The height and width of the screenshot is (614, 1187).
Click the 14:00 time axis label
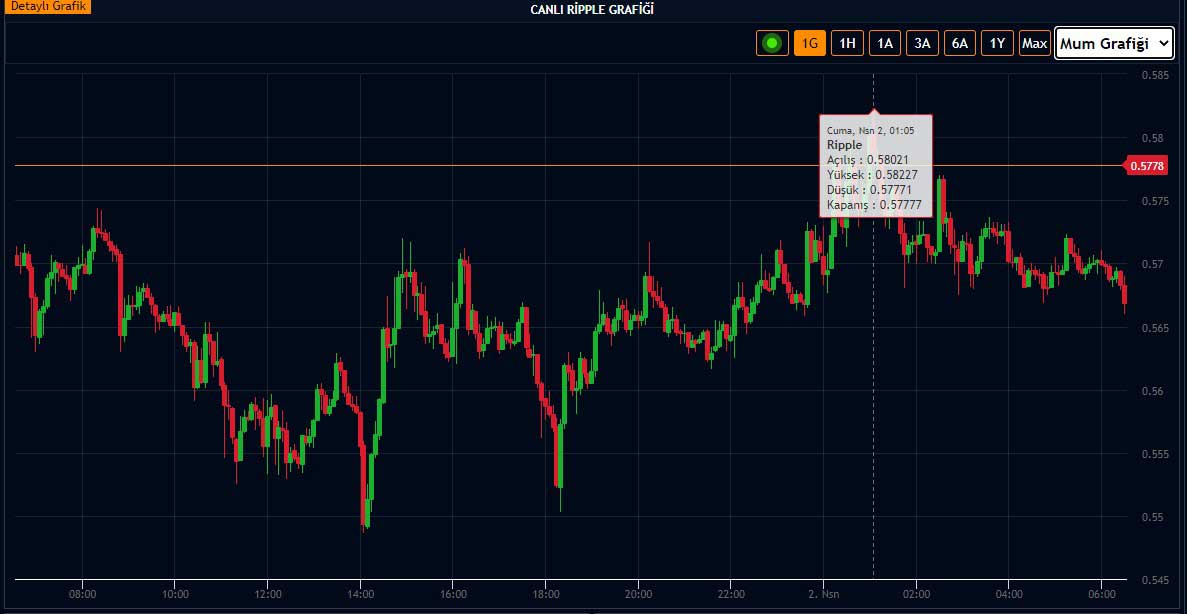click(360, 594)
